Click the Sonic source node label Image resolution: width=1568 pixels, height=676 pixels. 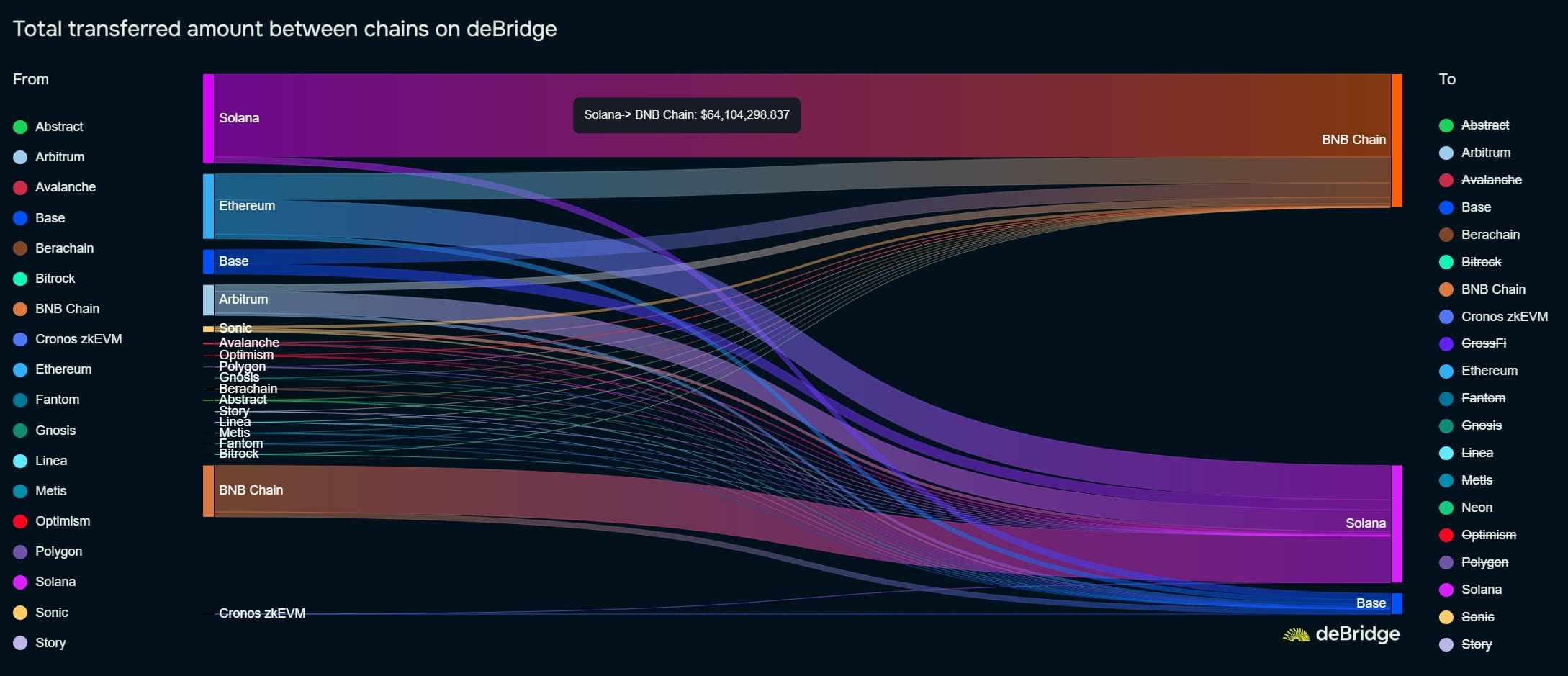click(x=235, y=328)
